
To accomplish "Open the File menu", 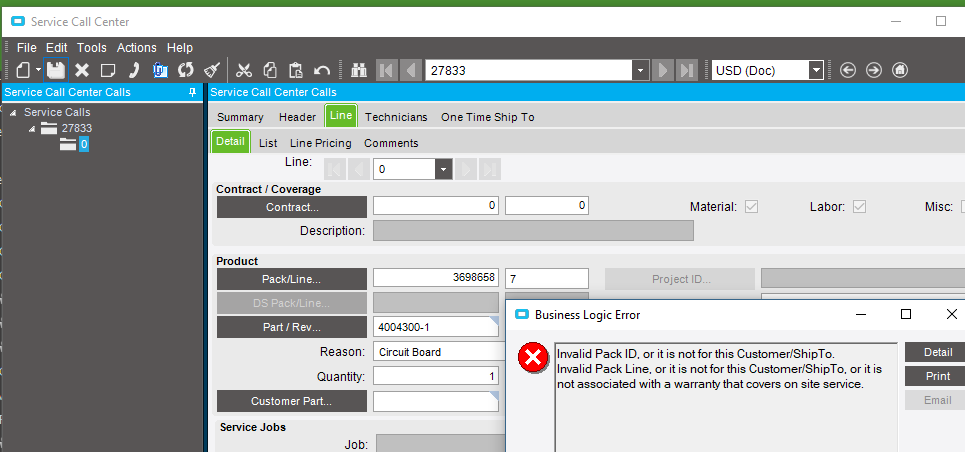I will pyautogui.click(x=26, y=47).
